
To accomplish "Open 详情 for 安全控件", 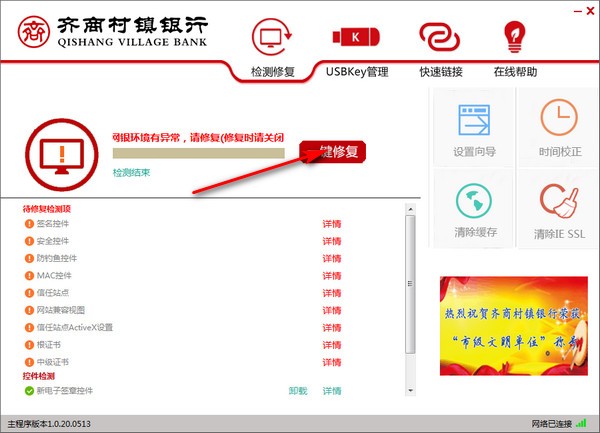I will (331, 241).
